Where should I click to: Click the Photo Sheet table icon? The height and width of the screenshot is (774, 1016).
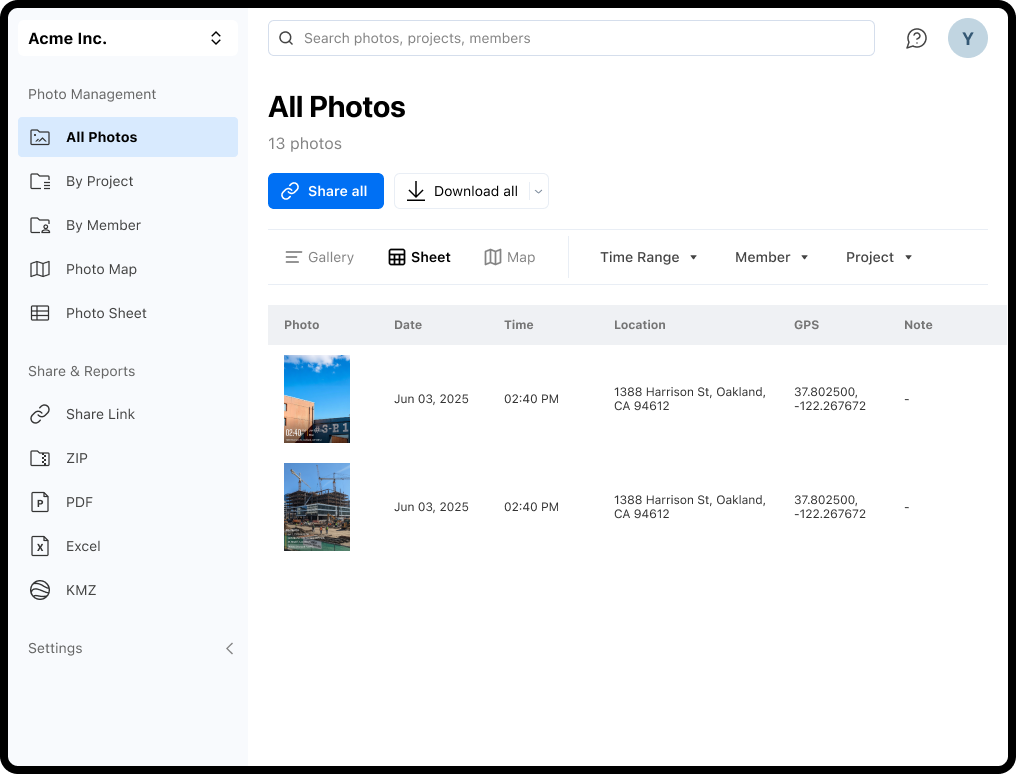click(40, 313)
